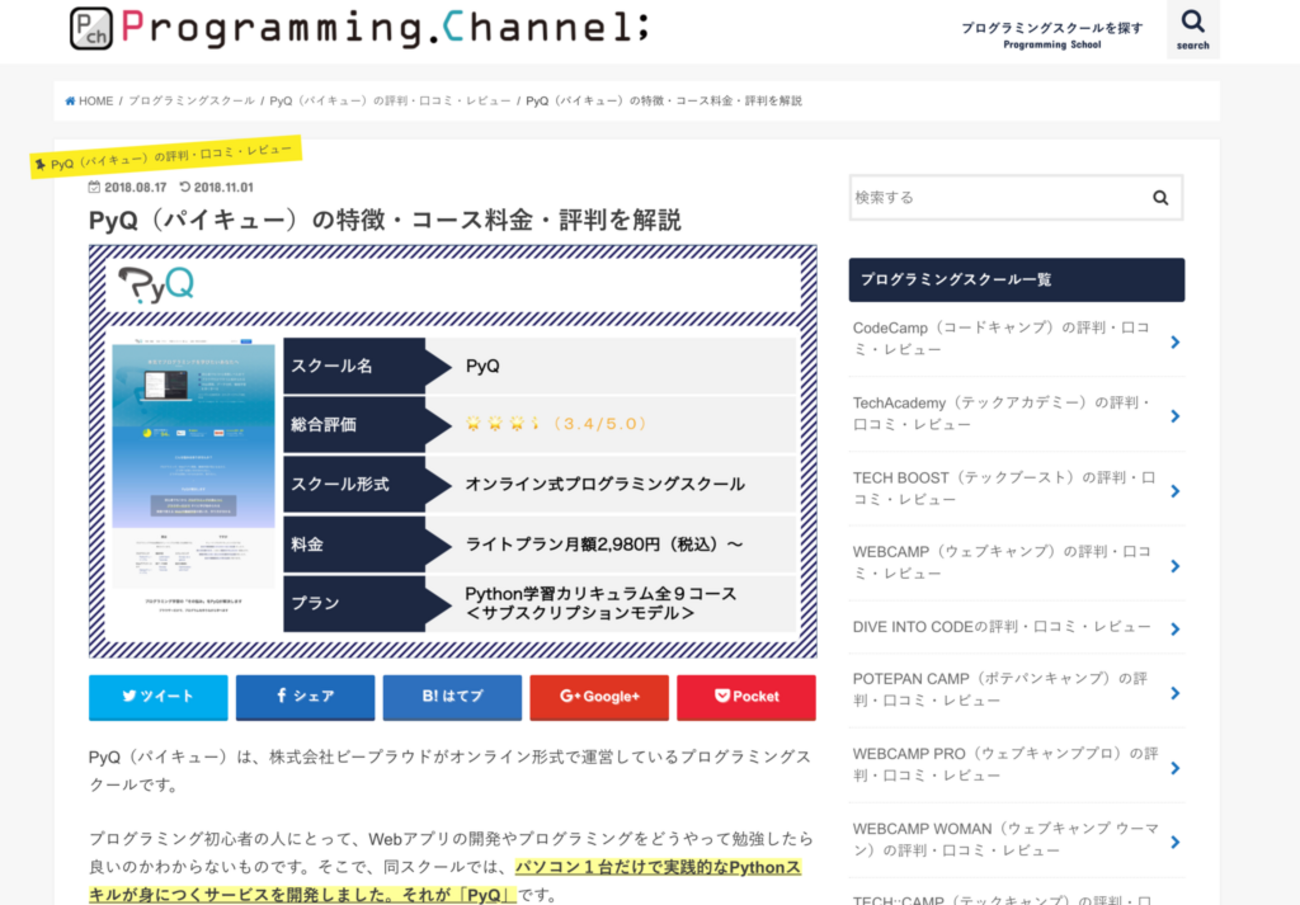The width and height of the screenshot is (1300, 905).
Task: Go to HOME breadcrumb
Action: tap(89, 101)
